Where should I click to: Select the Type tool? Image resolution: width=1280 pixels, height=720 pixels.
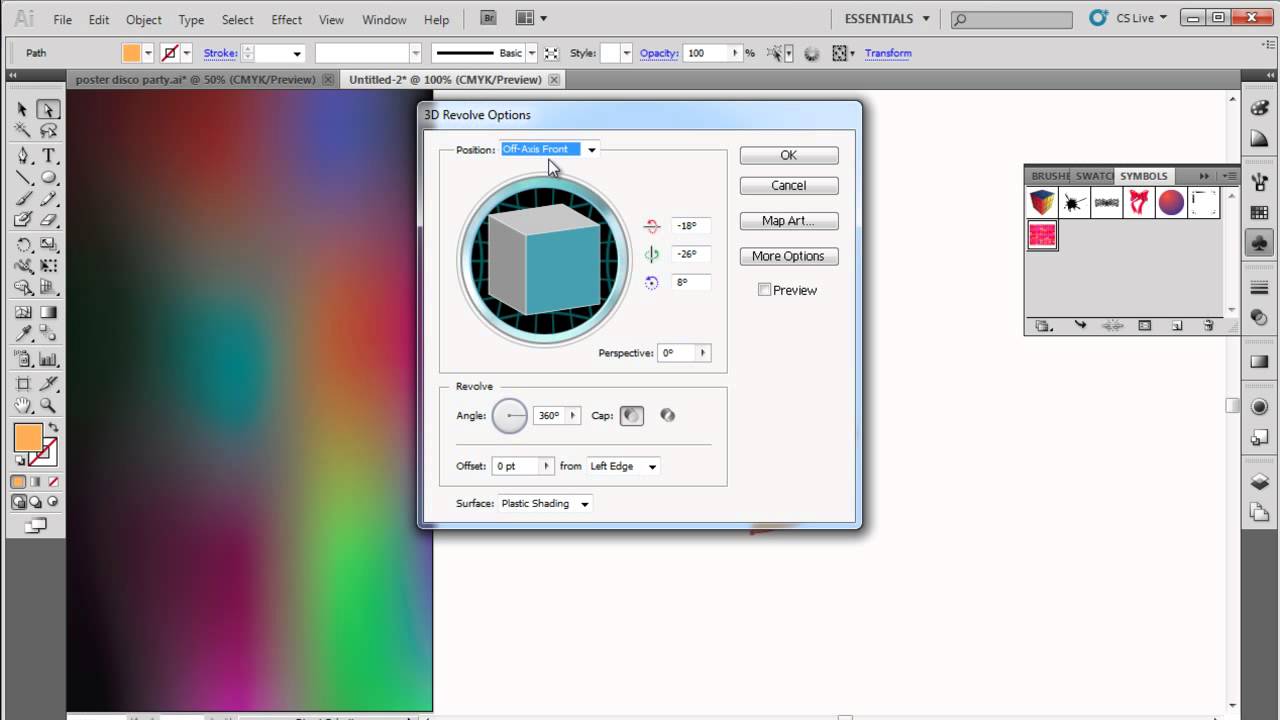click(x=48, y=156)
